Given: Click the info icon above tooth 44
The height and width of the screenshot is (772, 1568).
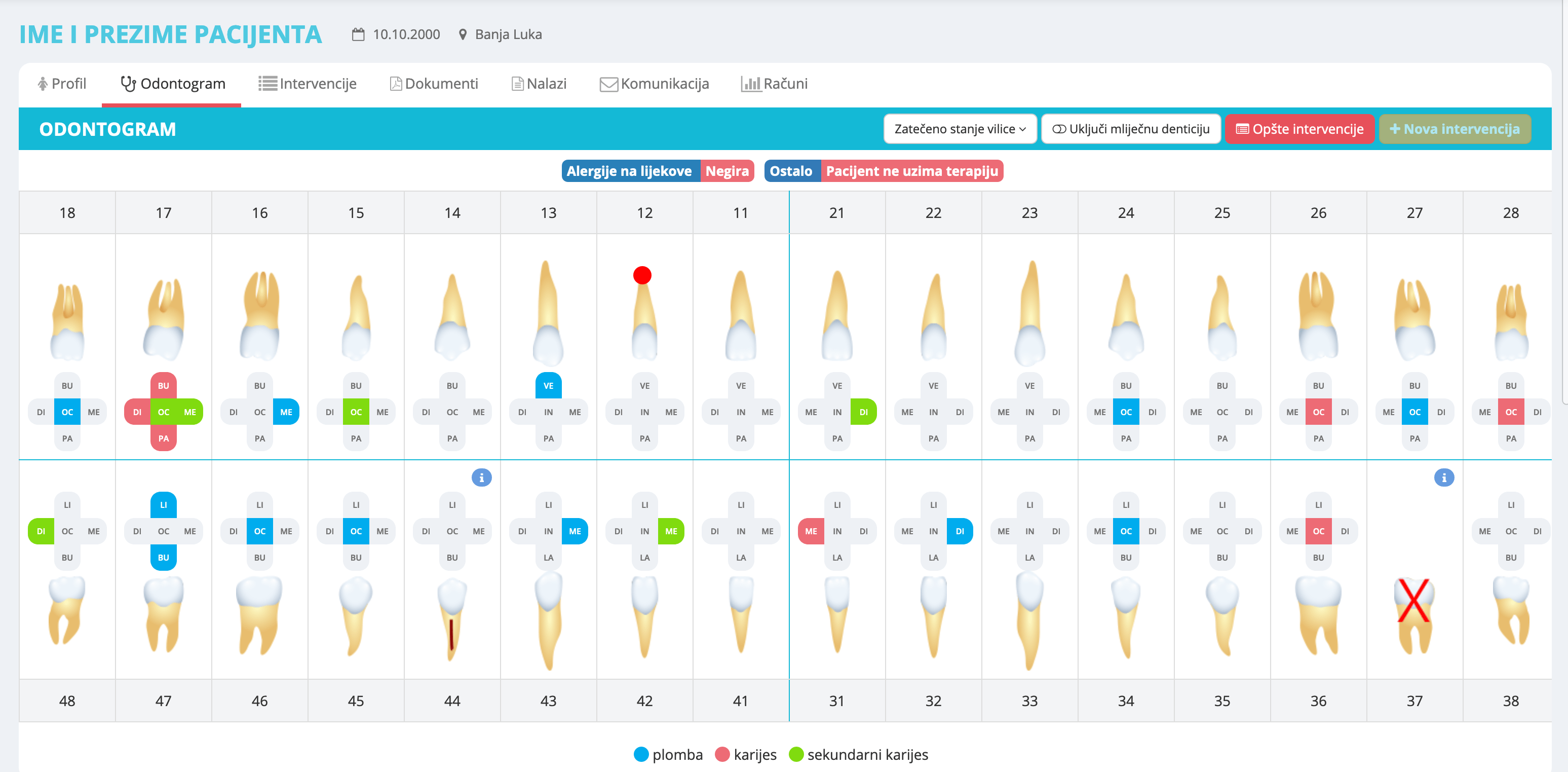Looking at the screenshot, I should (481, 478).
